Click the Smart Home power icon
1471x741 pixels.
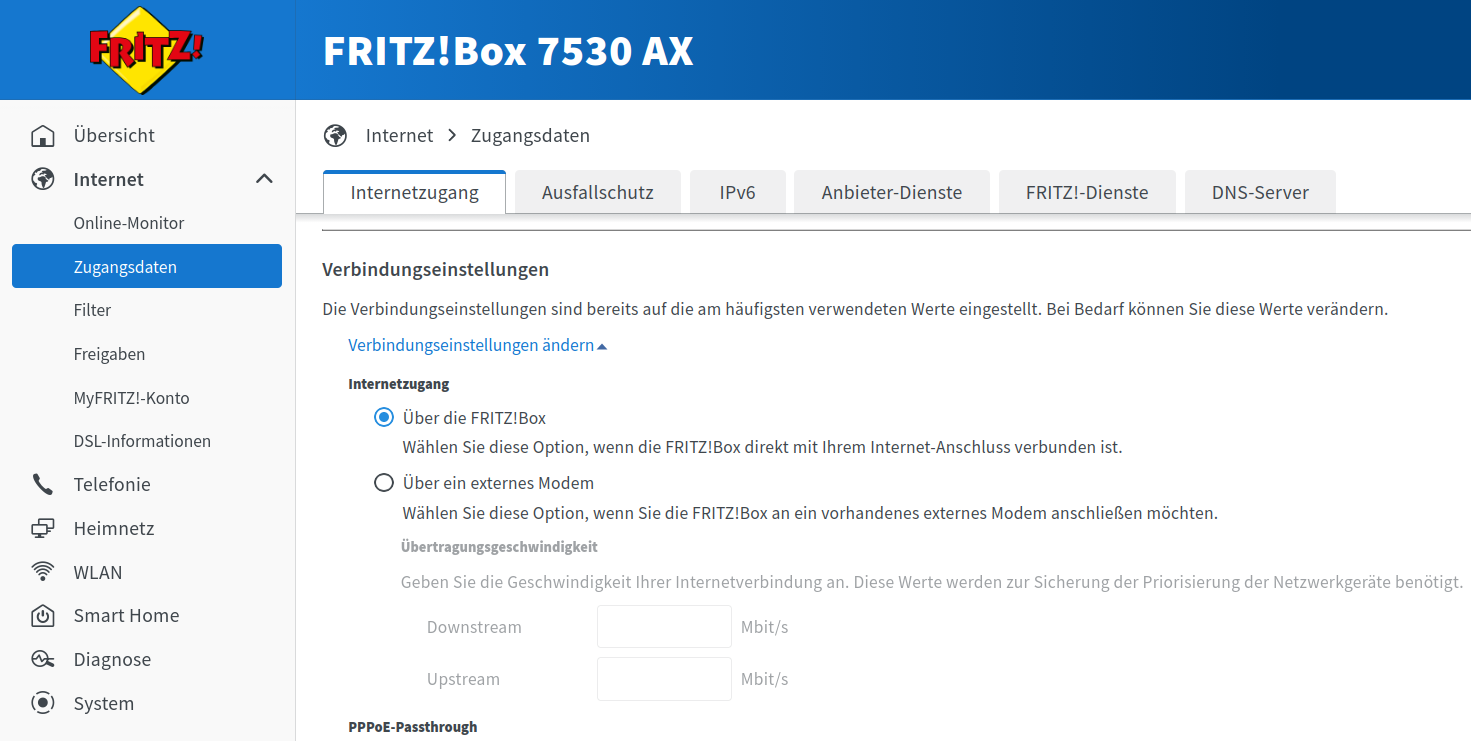coord(43,616)
